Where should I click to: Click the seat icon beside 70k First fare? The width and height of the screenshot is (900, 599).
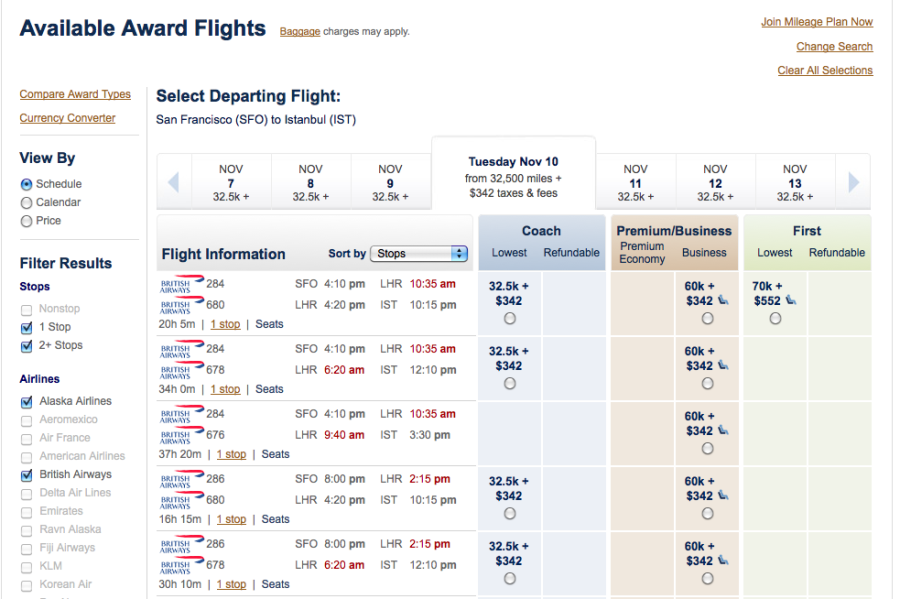791,300
